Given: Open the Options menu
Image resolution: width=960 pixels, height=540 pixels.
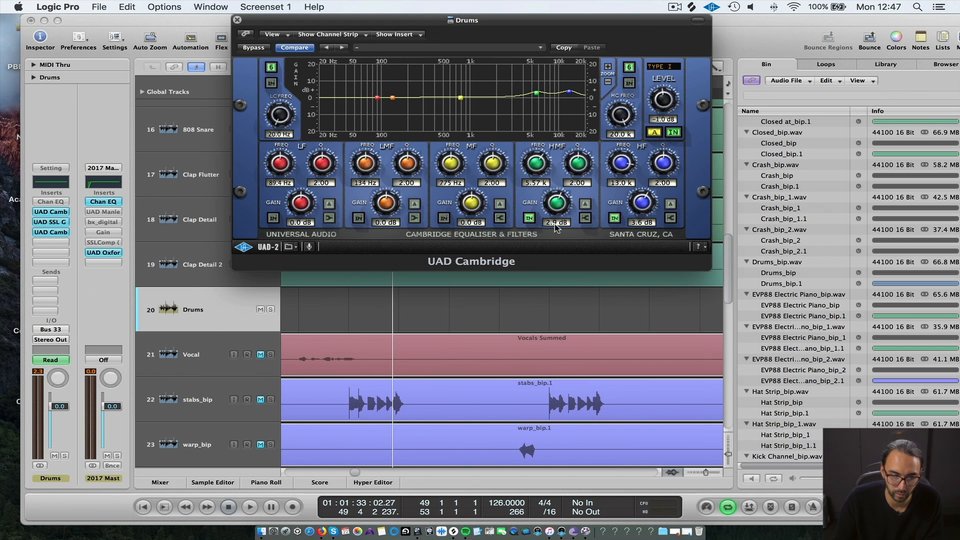Looking at the screenshot, I should (x=164, y=7).
